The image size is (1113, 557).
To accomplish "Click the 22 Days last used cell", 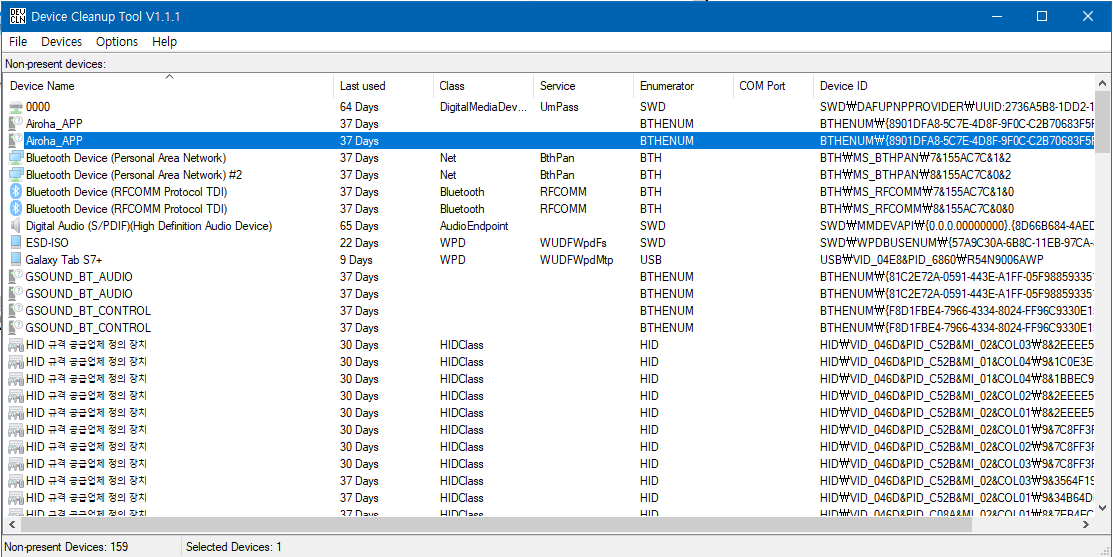I will pyautogui.click(x=358, y=243).
